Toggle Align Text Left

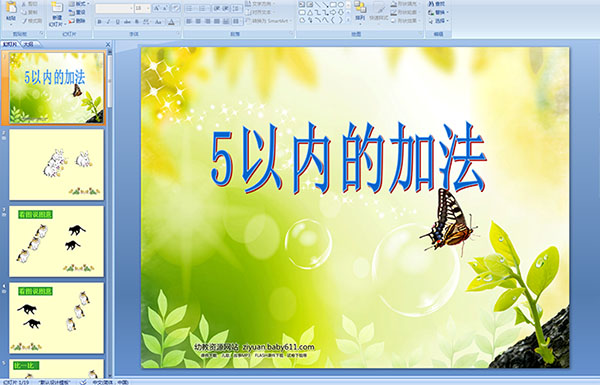(x=189, y=21)
